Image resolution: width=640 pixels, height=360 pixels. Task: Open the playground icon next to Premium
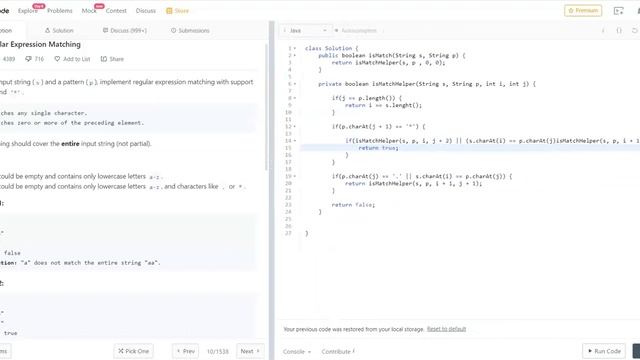(x=618, y=11)
